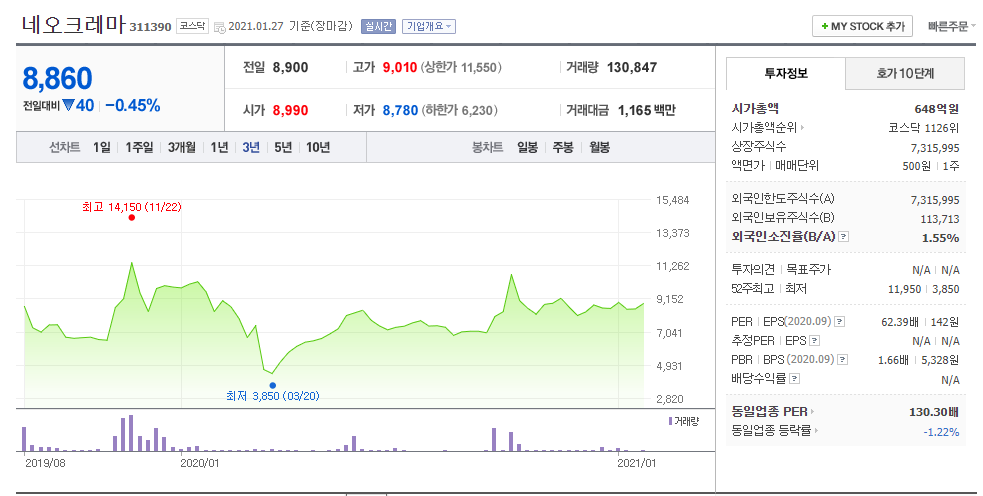This screenshot has width=983, height=496.
Task: Switch to the 주봉 candle chart
Action: click(563, 147)
